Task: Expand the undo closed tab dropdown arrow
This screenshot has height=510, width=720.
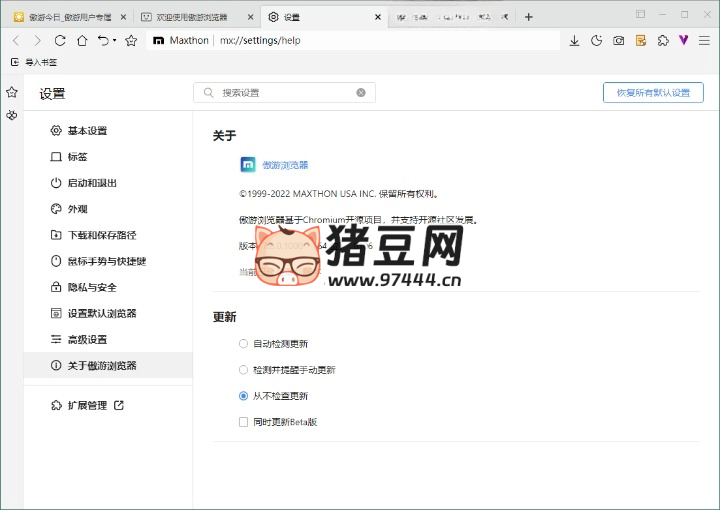Action: (114, 40)
